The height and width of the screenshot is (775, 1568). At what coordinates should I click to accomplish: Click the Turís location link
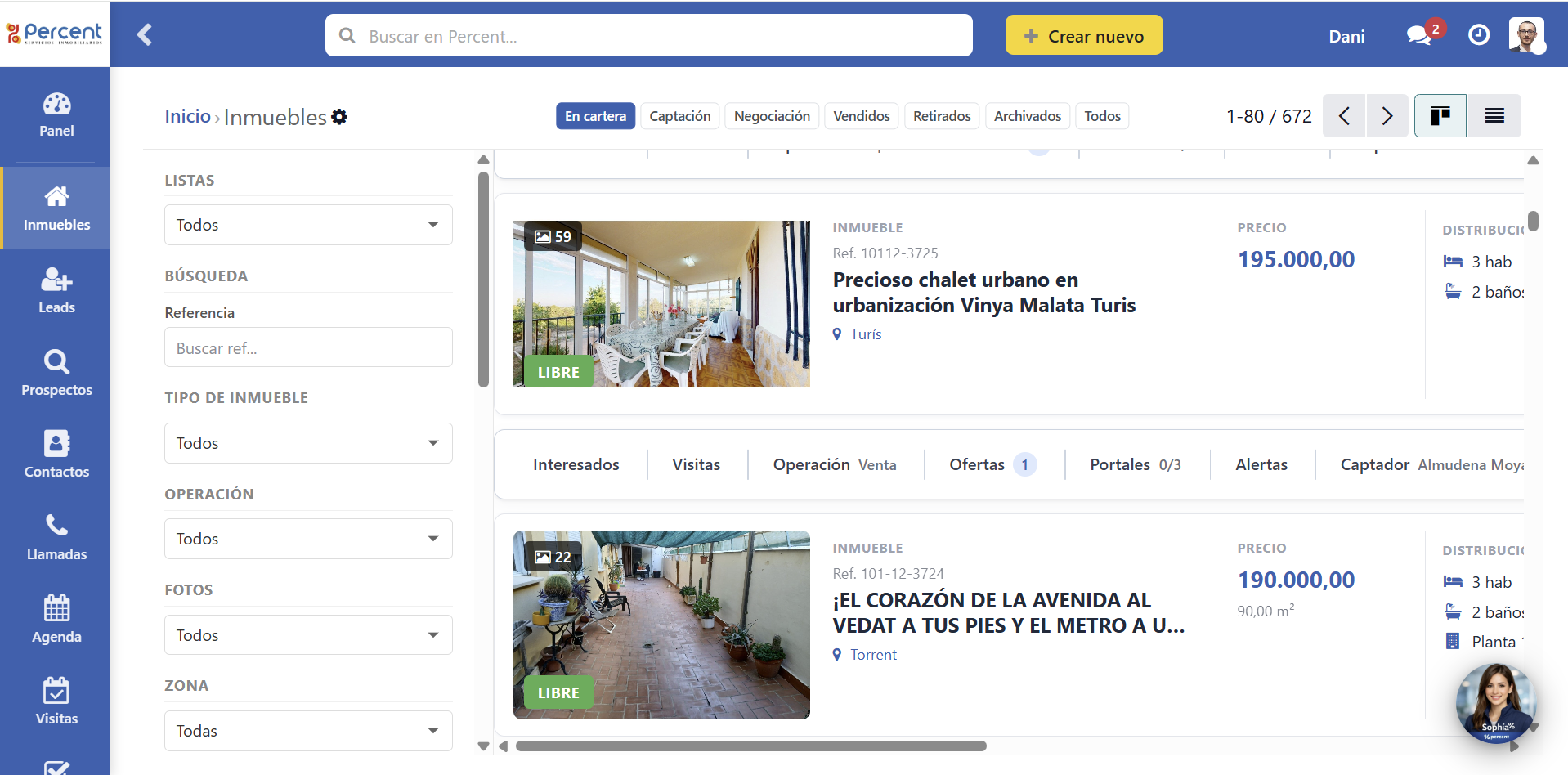866,334
